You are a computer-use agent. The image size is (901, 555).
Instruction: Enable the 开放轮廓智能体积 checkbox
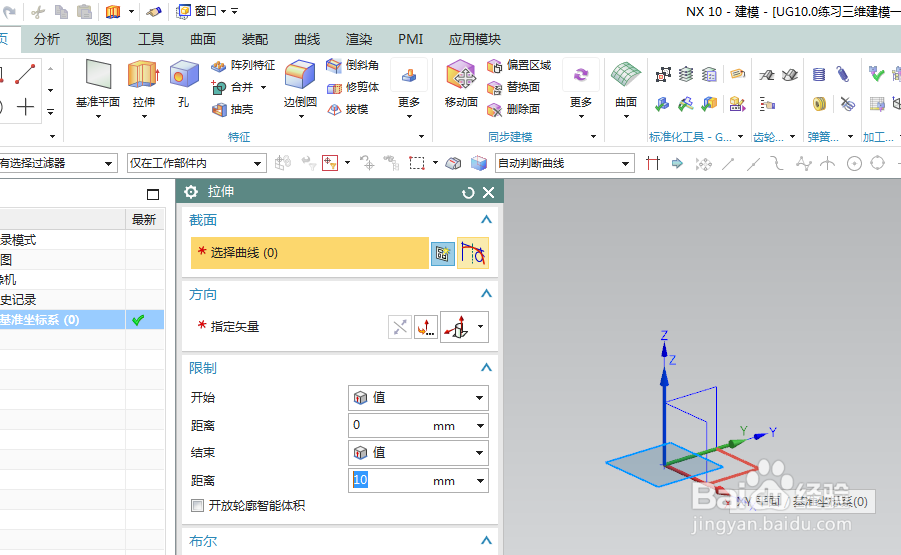pos(197,506)
